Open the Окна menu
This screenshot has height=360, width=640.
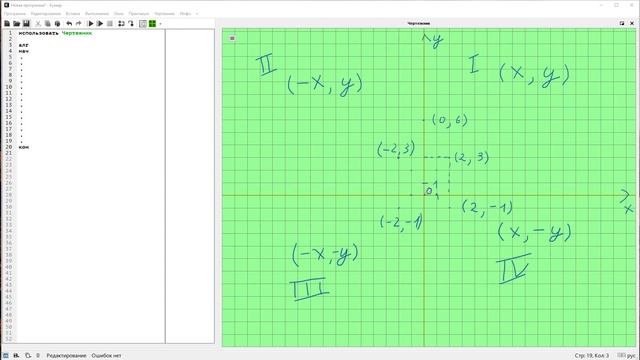(x=119, y=13)
